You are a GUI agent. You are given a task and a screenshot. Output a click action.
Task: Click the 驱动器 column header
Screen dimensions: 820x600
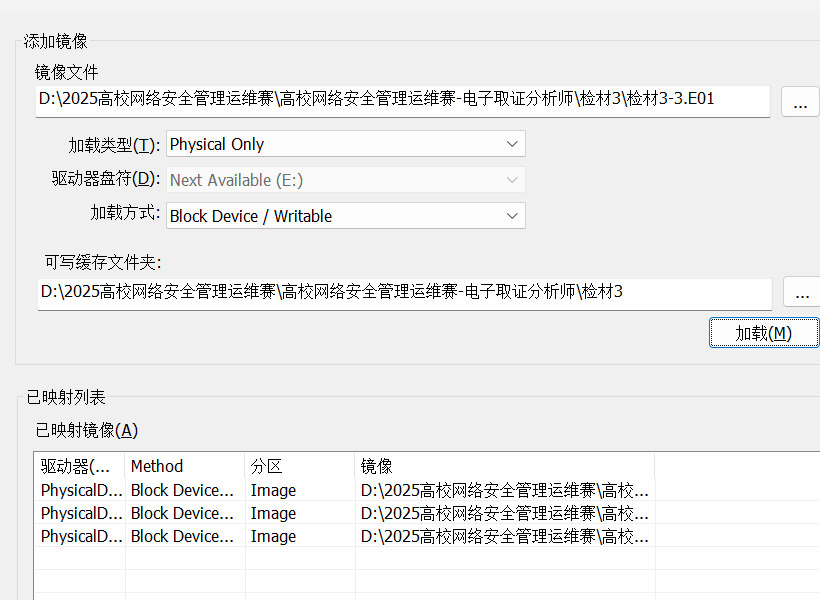pos(79,466)
